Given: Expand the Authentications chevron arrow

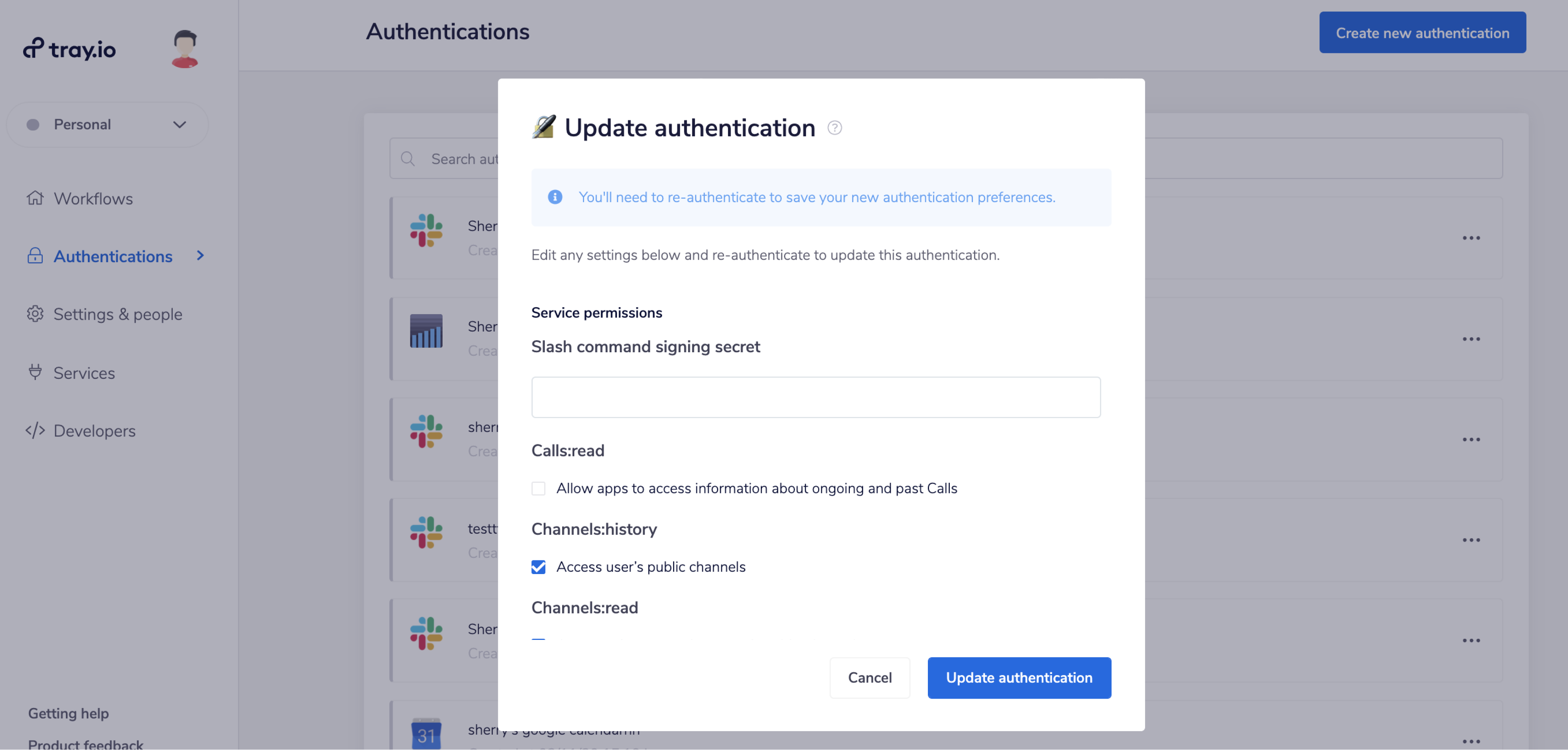Looking at the screenshot, I should (200, 255).
